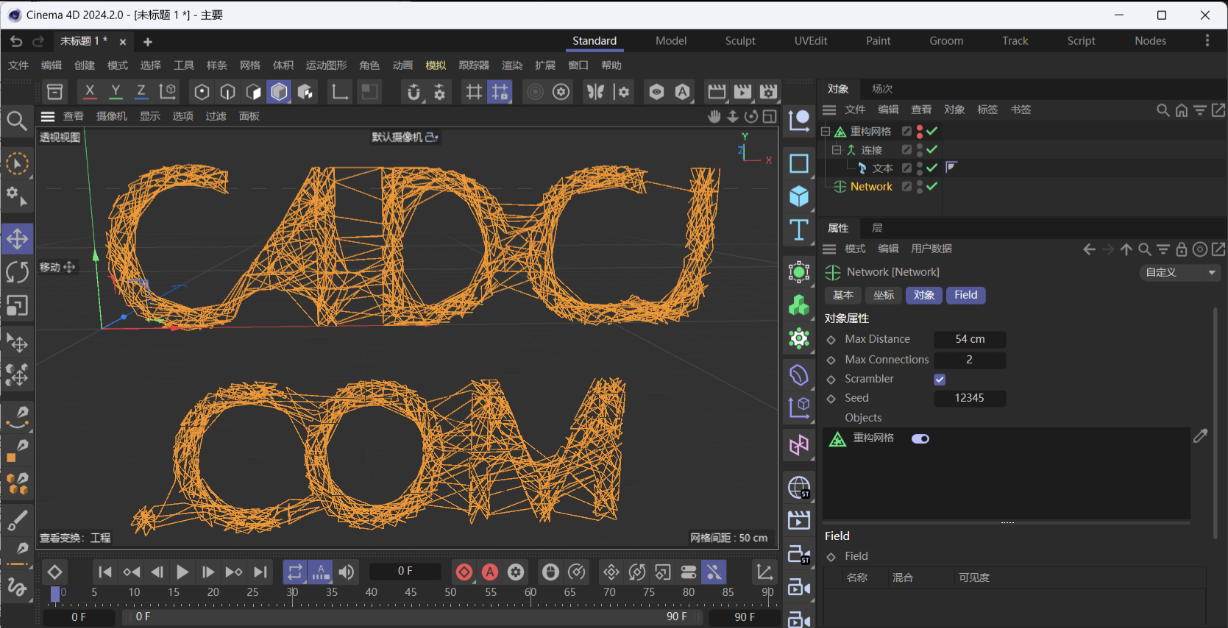Click the viewport orbit rotate icon
Screen dimensions: 1228x628
pos(751,116)
